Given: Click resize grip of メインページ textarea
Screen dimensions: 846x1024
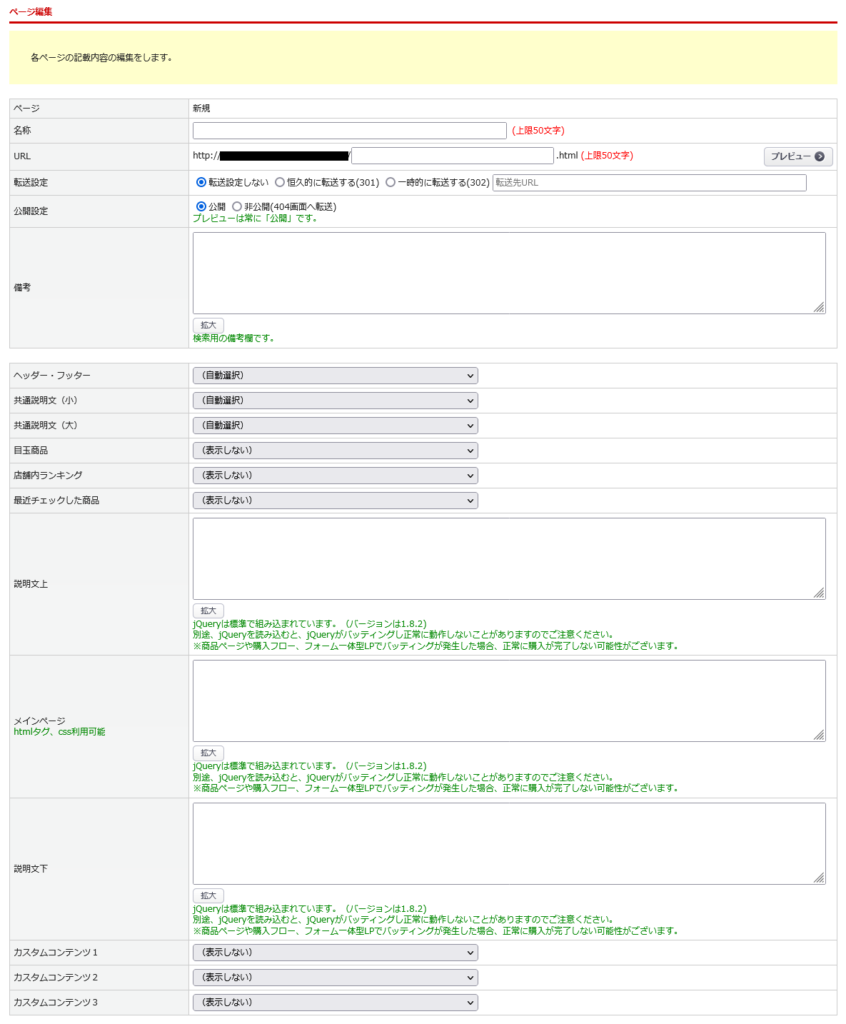Looking at the screenshot, I should point(819,735).
